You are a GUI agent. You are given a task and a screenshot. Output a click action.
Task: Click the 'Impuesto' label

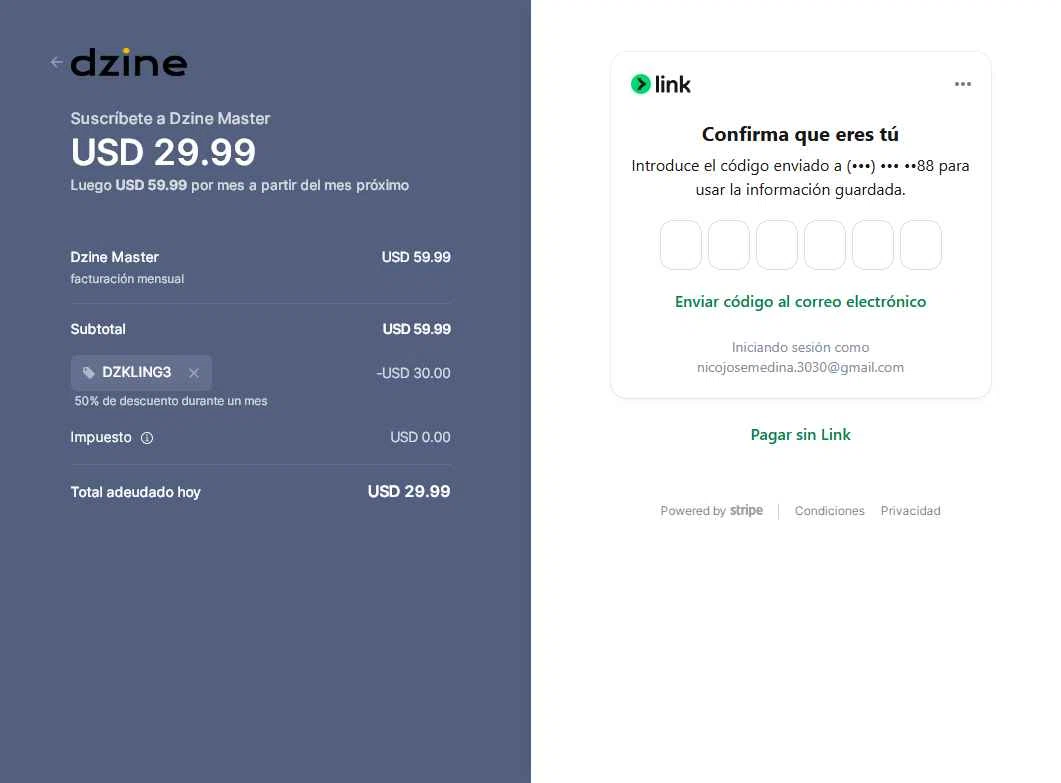101,437
